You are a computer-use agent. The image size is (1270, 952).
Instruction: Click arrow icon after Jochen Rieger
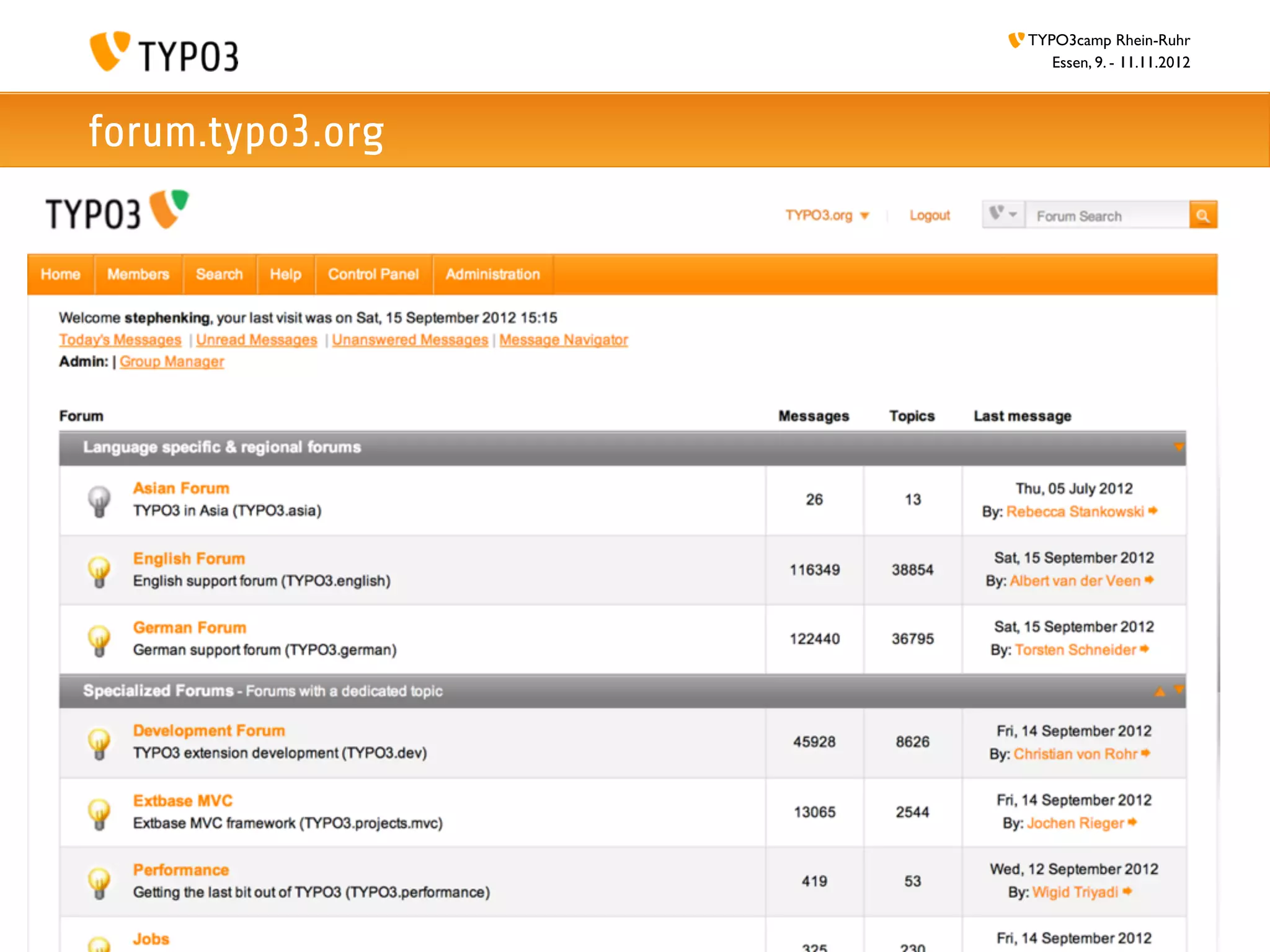pos(1132,822)
